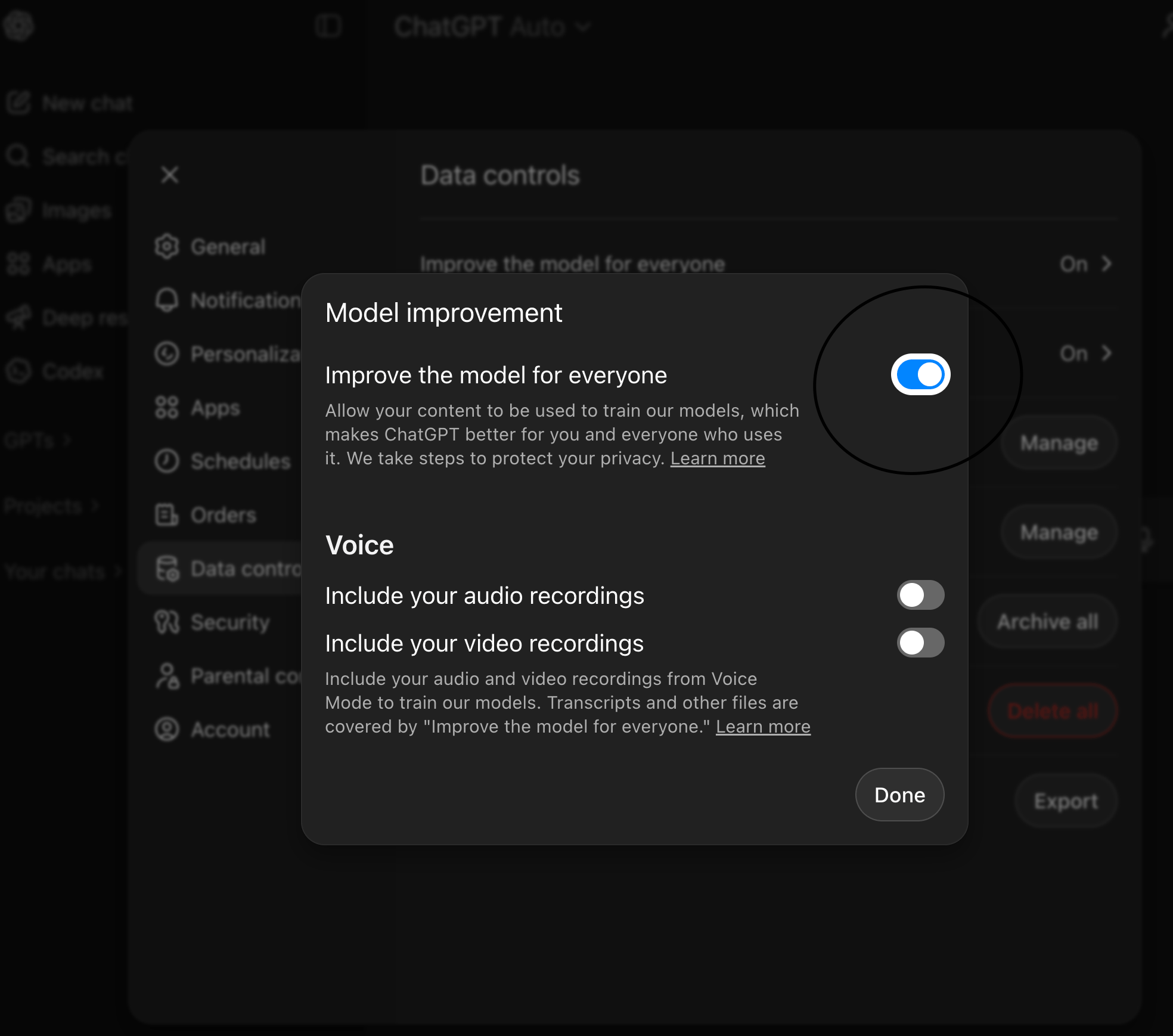
Task: Click the Orders icon in settings
Action: coord(167,514)
